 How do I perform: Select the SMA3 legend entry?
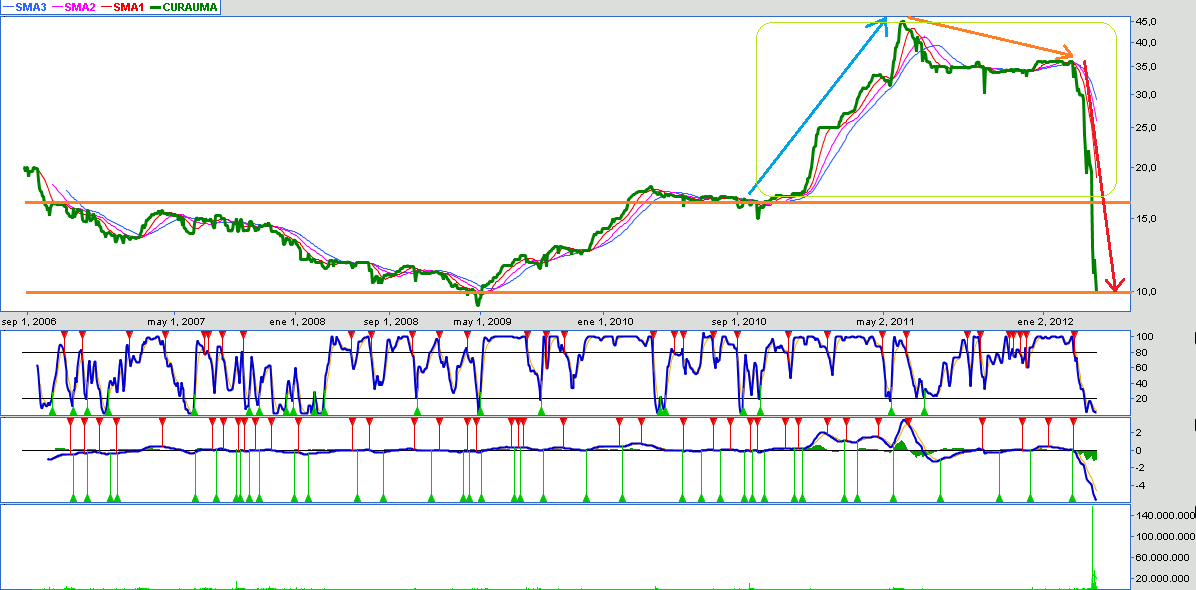(x=24, y=7)
